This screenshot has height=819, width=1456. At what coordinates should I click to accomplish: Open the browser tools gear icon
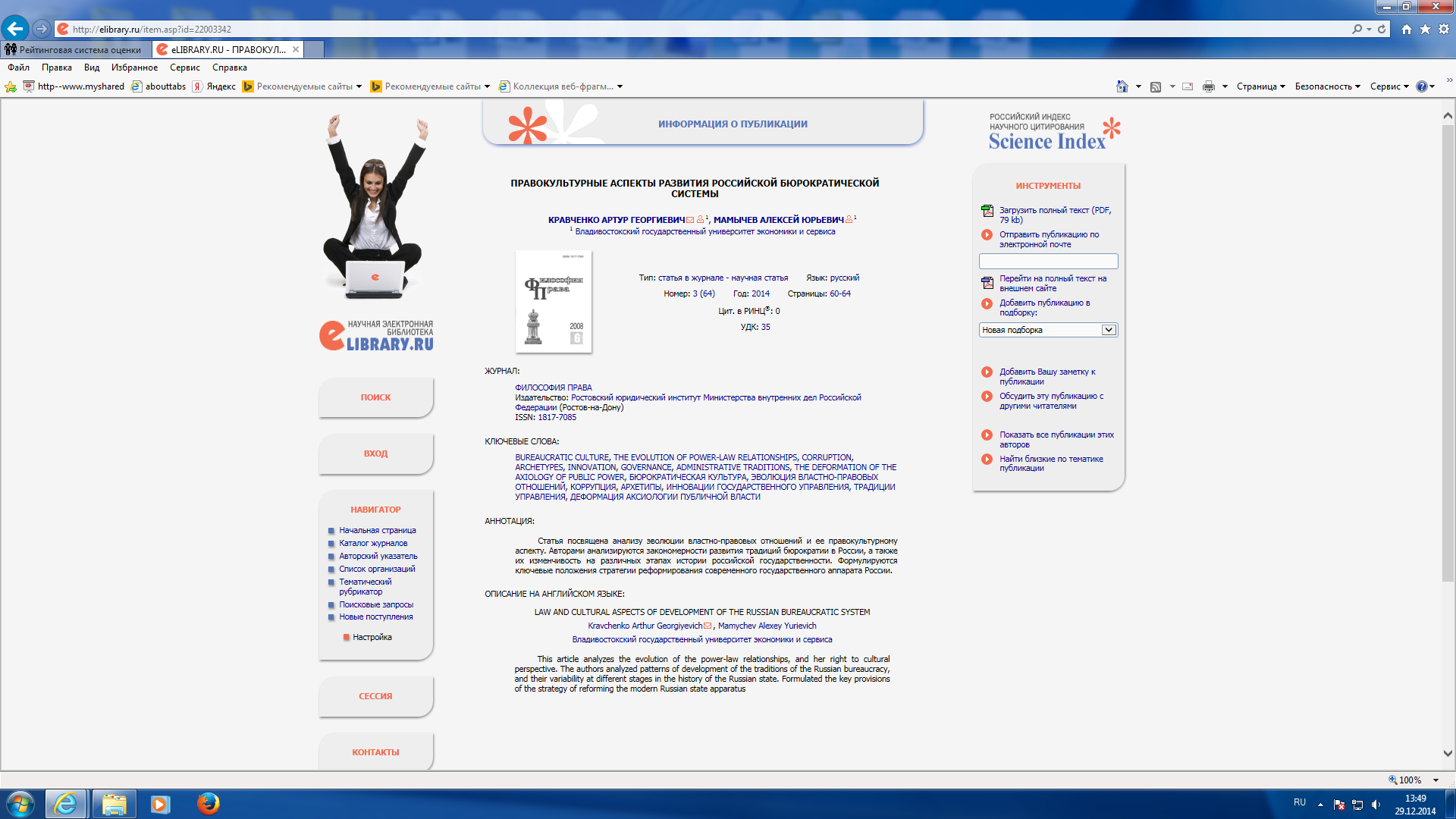(1444, 29)
